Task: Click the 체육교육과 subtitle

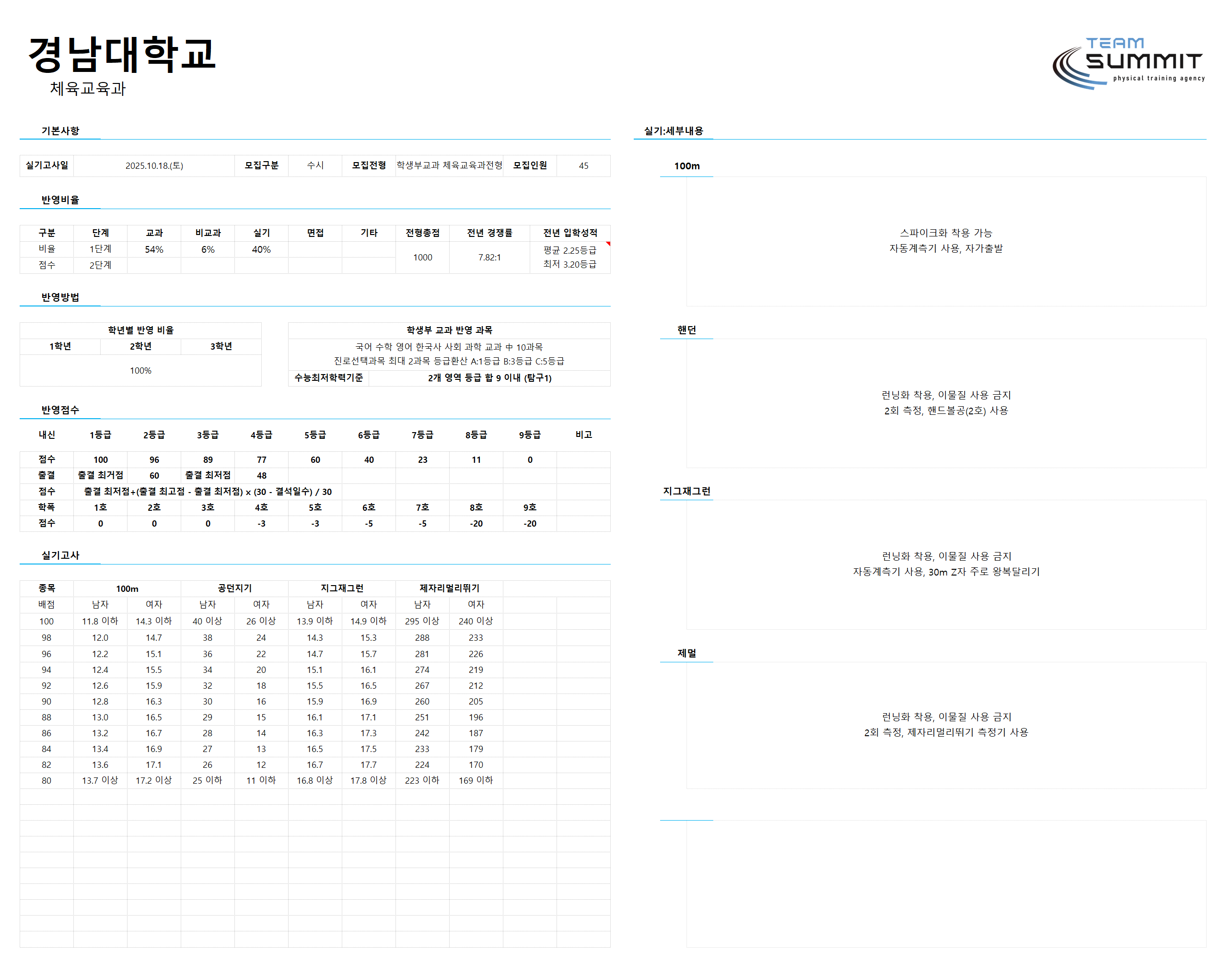Action: pos(87,89)
